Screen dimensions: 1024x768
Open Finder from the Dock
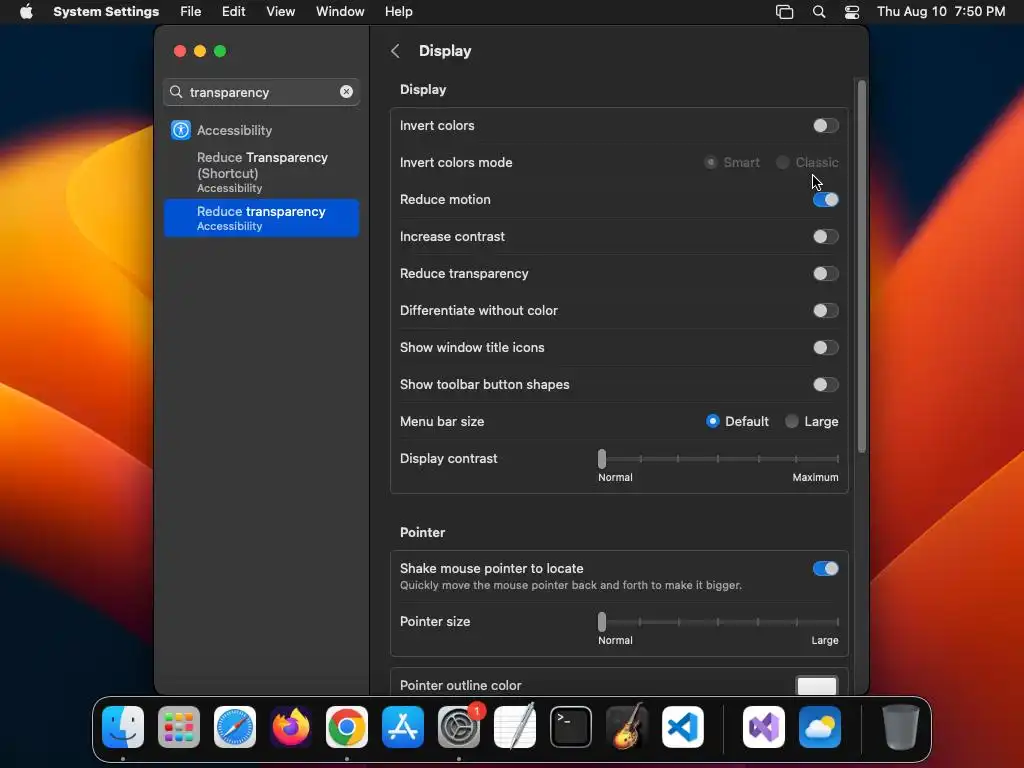pyautogui.click(x=123, y=727)
